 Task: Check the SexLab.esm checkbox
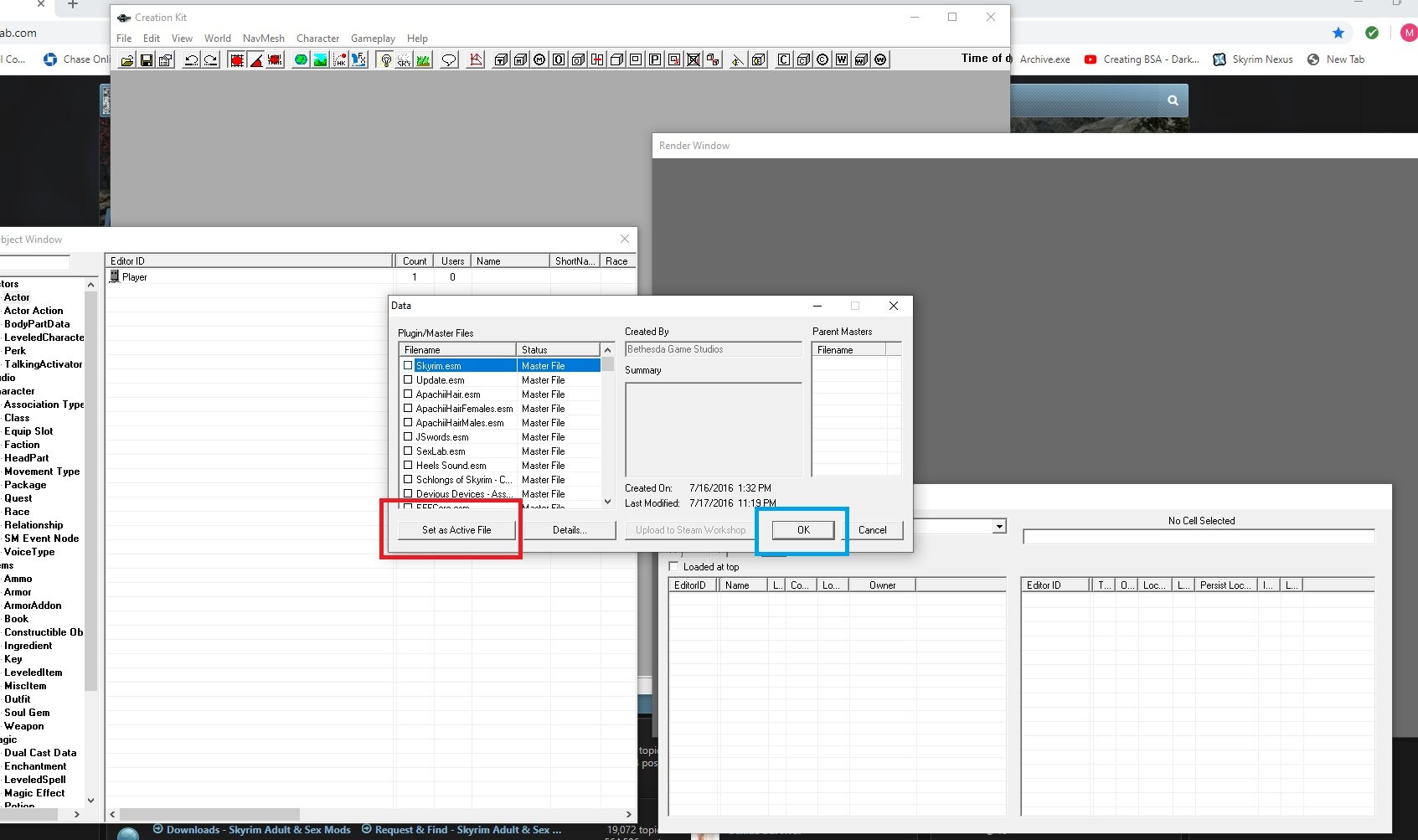pos(408,451)
